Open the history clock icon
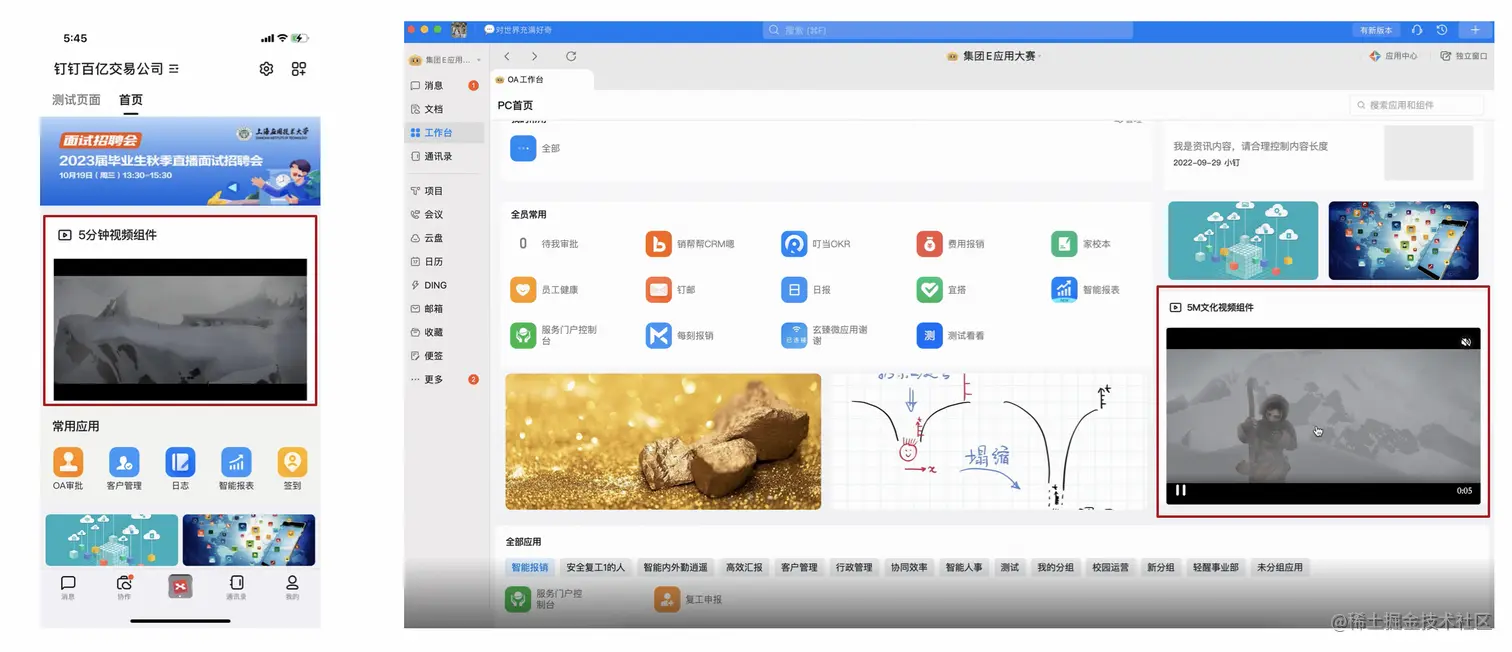 point(1442,31)
